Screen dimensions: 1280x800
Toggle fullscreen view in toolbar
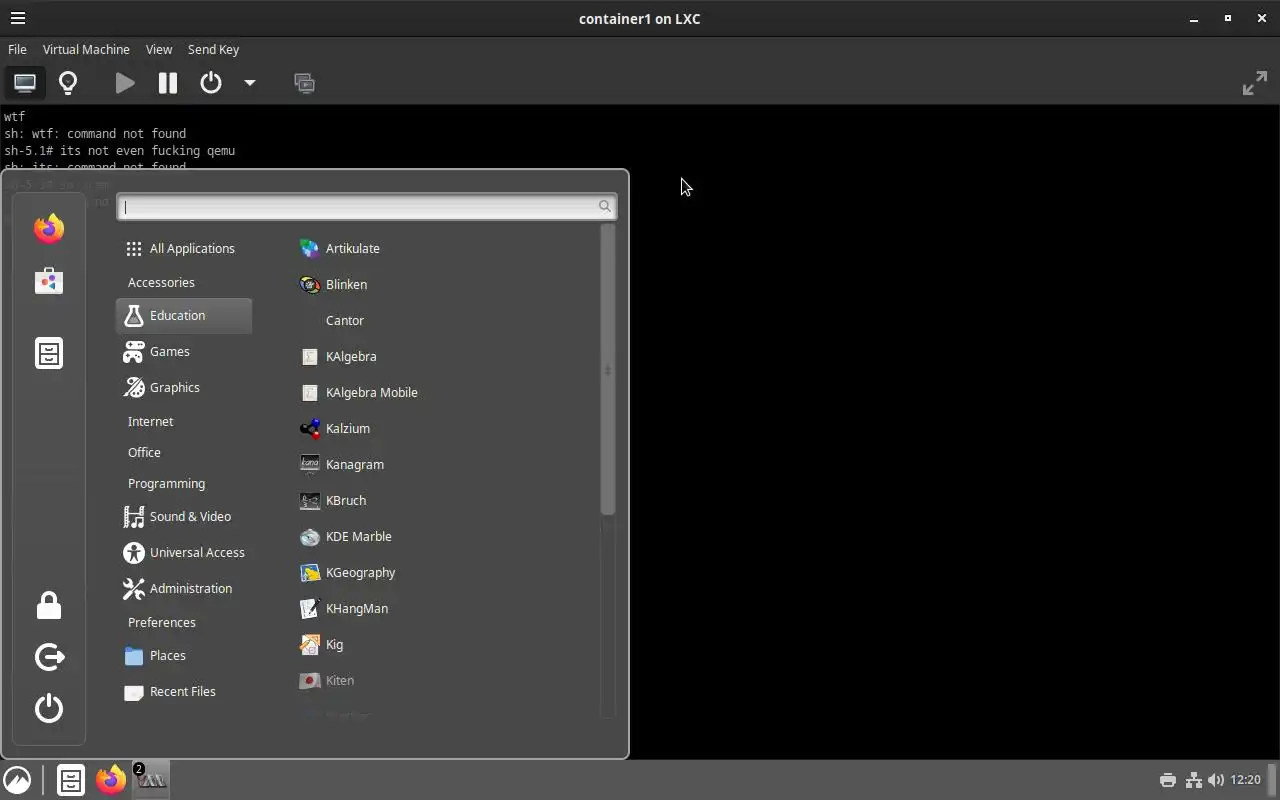pos(1254,83)
